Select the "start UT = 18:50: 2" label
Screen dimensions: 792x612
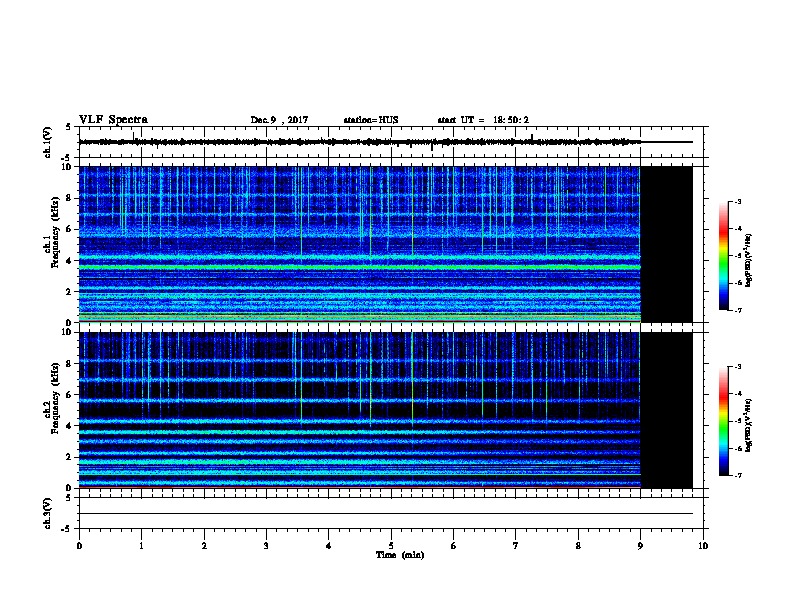point(483,120)
